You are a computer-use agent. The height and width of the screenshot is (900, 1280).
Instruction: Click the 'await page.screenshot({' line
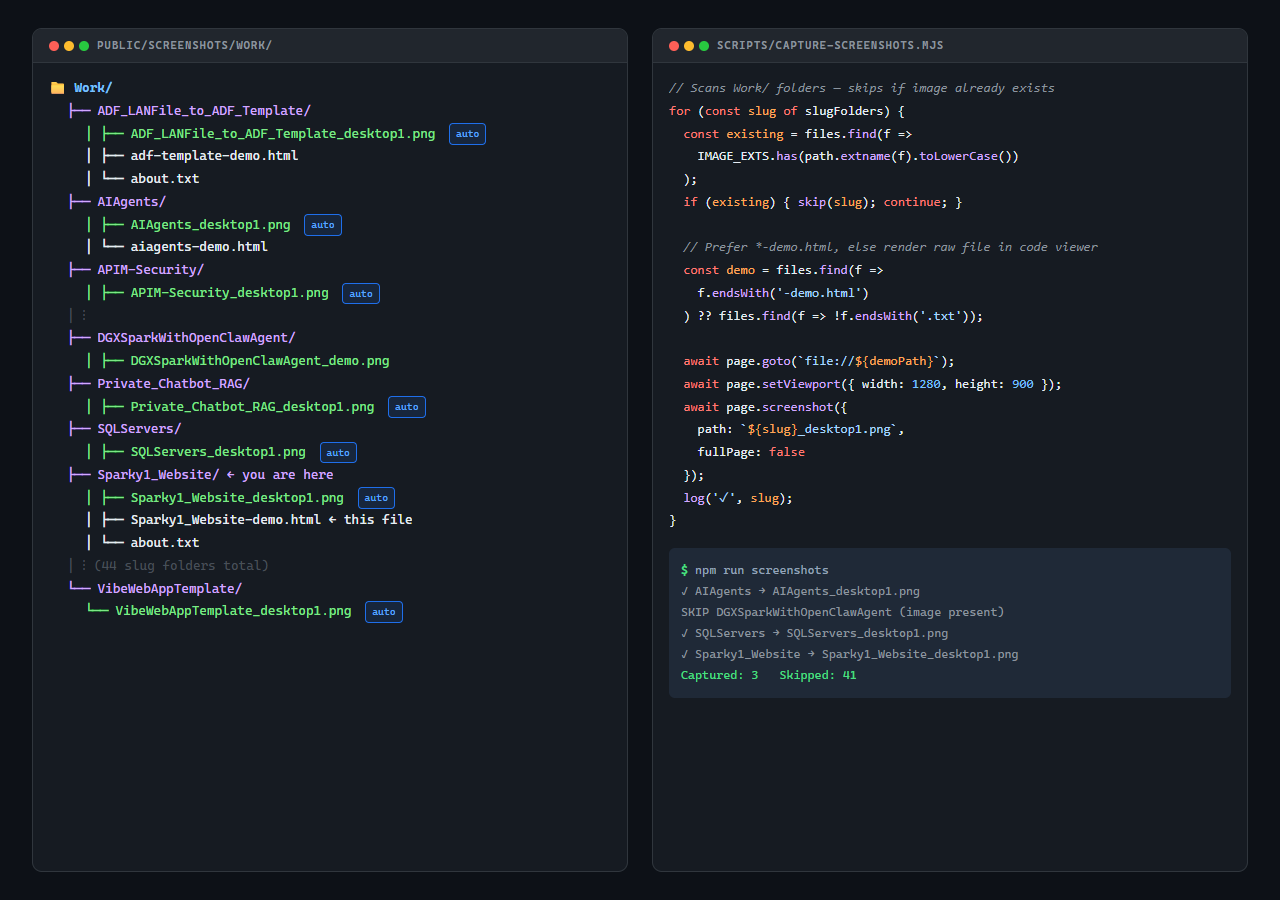765,407
